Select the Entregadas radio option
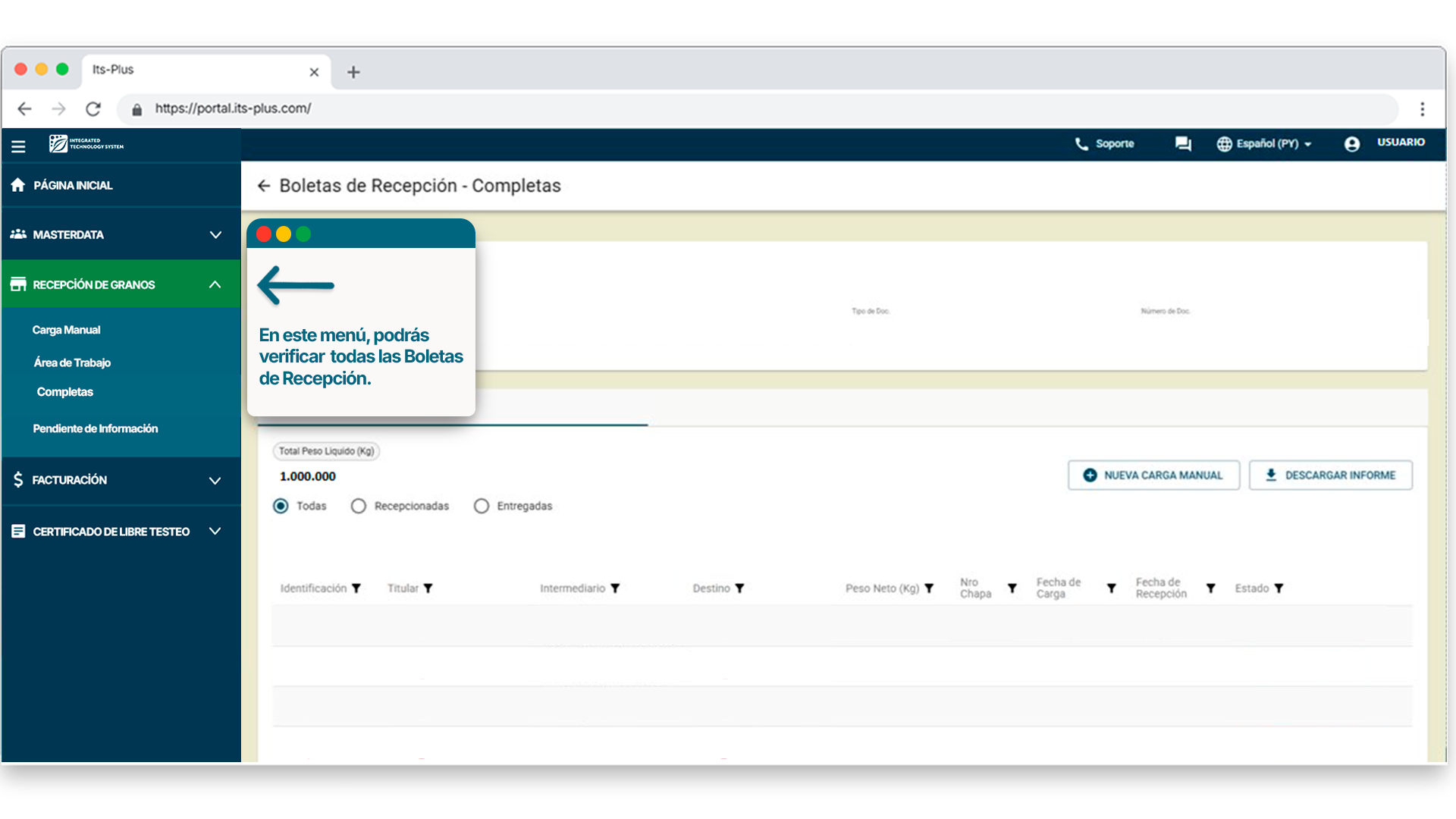 (482, 506)
